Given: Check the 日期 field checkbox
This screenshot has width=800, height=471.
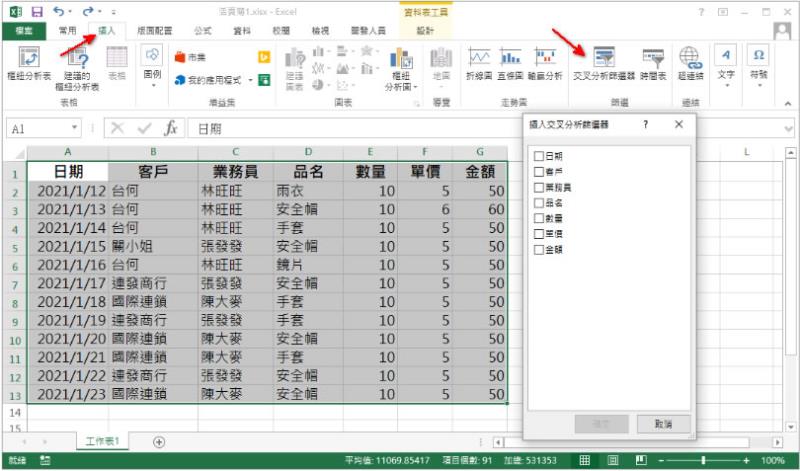Looking at the screenshot, I should tap(539, 156).
